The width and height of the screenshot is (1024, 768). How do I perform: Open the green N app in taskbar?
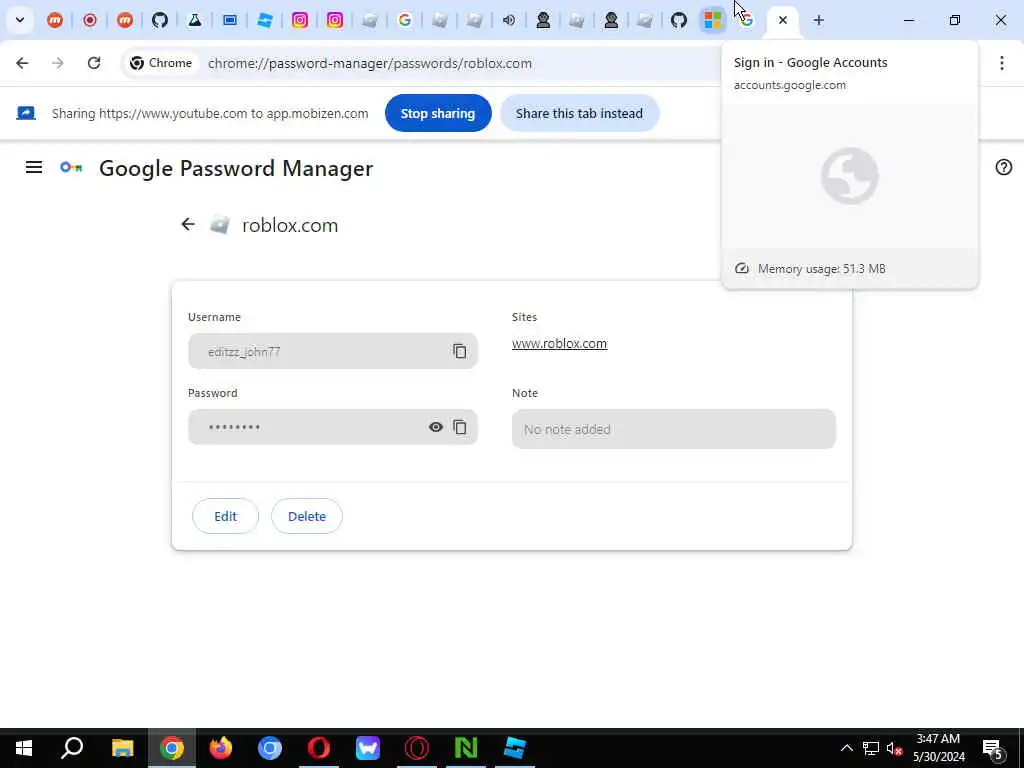[x=466, y=748]
